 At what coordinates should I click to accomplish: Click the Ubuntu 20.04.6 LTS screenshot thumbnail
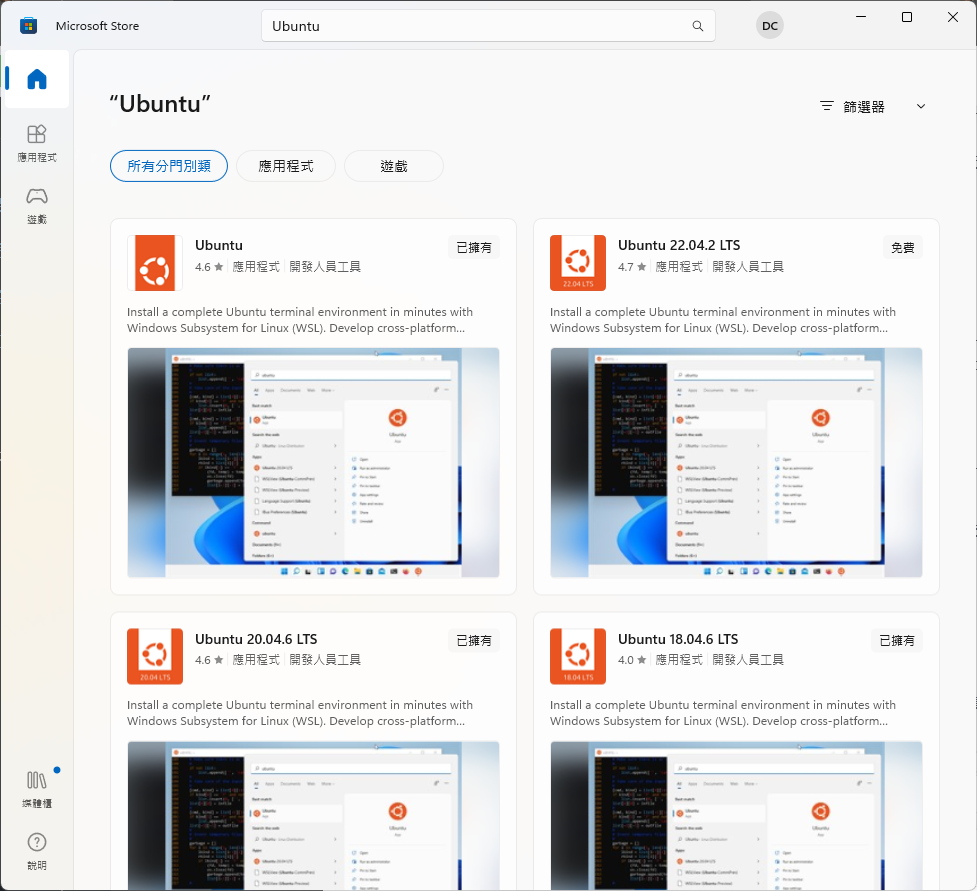tap(313, 816)
